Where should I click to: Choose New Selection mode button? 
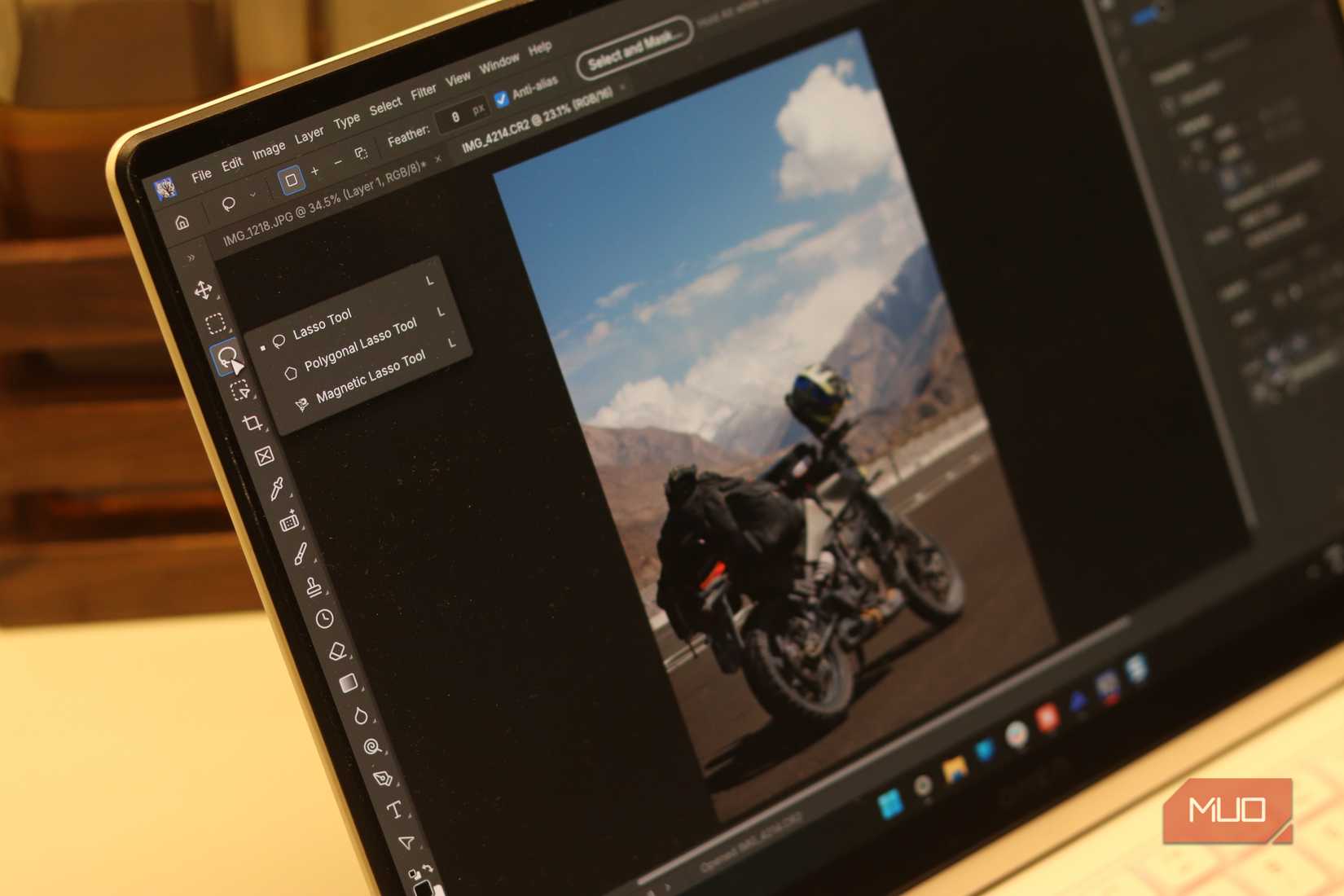[291, 180]
